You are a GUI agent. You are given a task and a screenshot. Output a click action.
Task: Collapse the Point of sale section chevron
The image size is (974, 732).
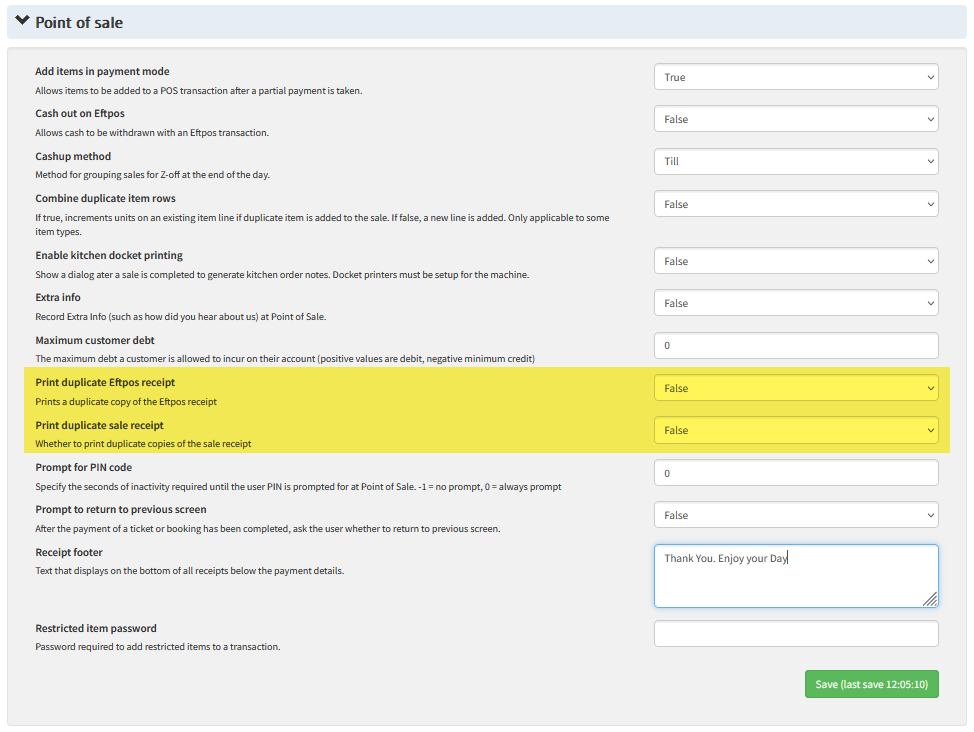tap(22, 21)
